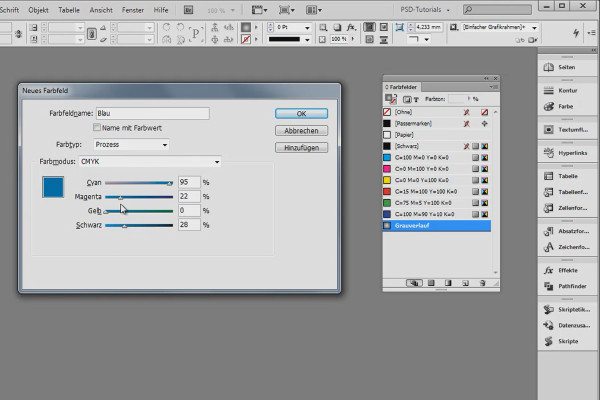Open the Hilfe menu
The image size is (600, 400).
(161, 10)
